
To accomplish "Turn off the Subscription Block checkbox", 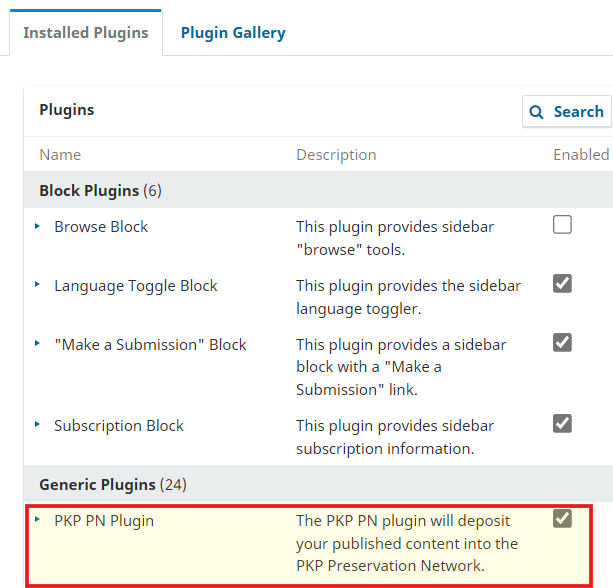I will click(x=563, y=423).
